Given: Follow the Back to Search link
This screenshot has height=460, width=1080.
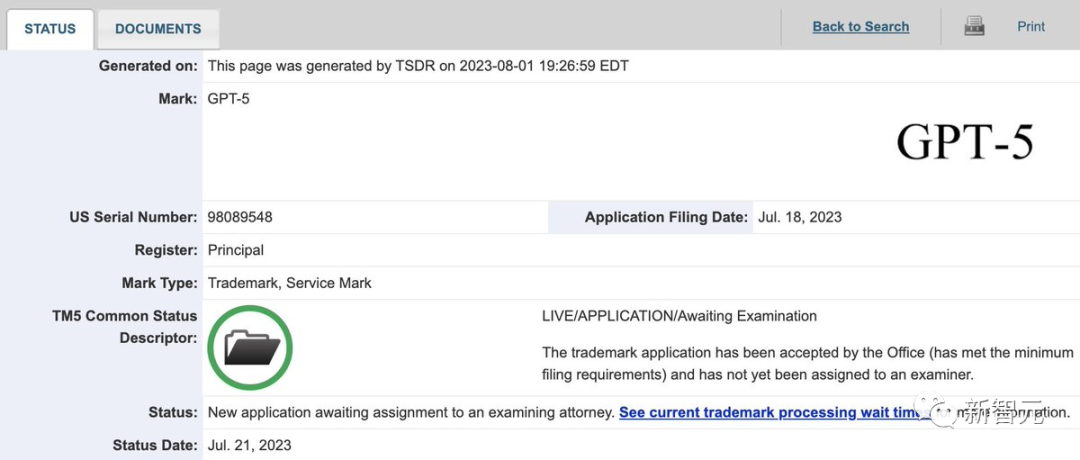Looking at the screenshot, I should click(860, 27).
